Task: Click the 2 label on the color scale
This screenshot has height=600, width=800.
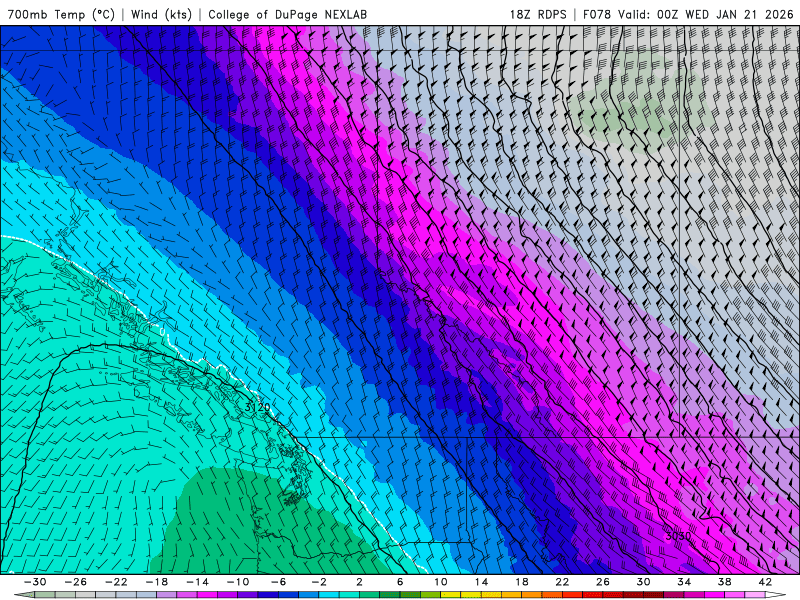Action: pyautogui.click(x=359, y=582)
